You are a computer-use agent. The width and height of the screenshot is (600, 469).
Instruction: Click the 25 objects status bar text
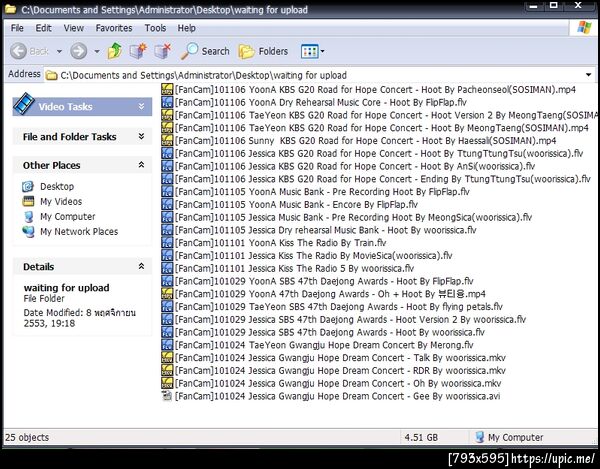click(x=27, y=437)
